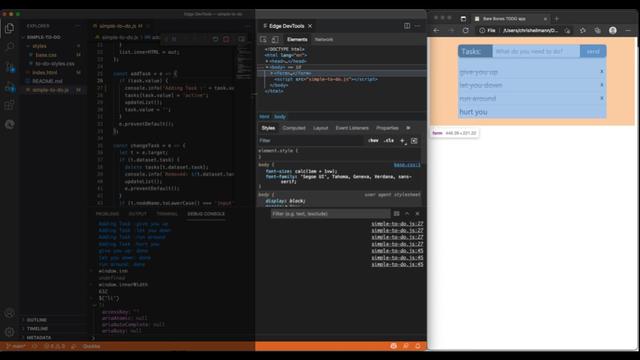The image size is (640, 360).
Task: Open the Layout tab
Action: 320,128
